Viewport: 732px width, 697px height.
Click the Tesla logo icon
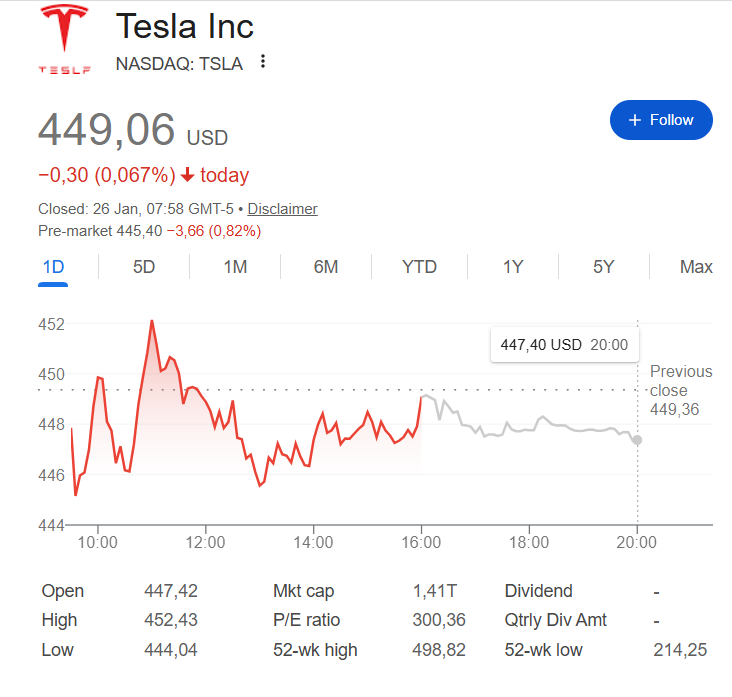click(64, 40)
